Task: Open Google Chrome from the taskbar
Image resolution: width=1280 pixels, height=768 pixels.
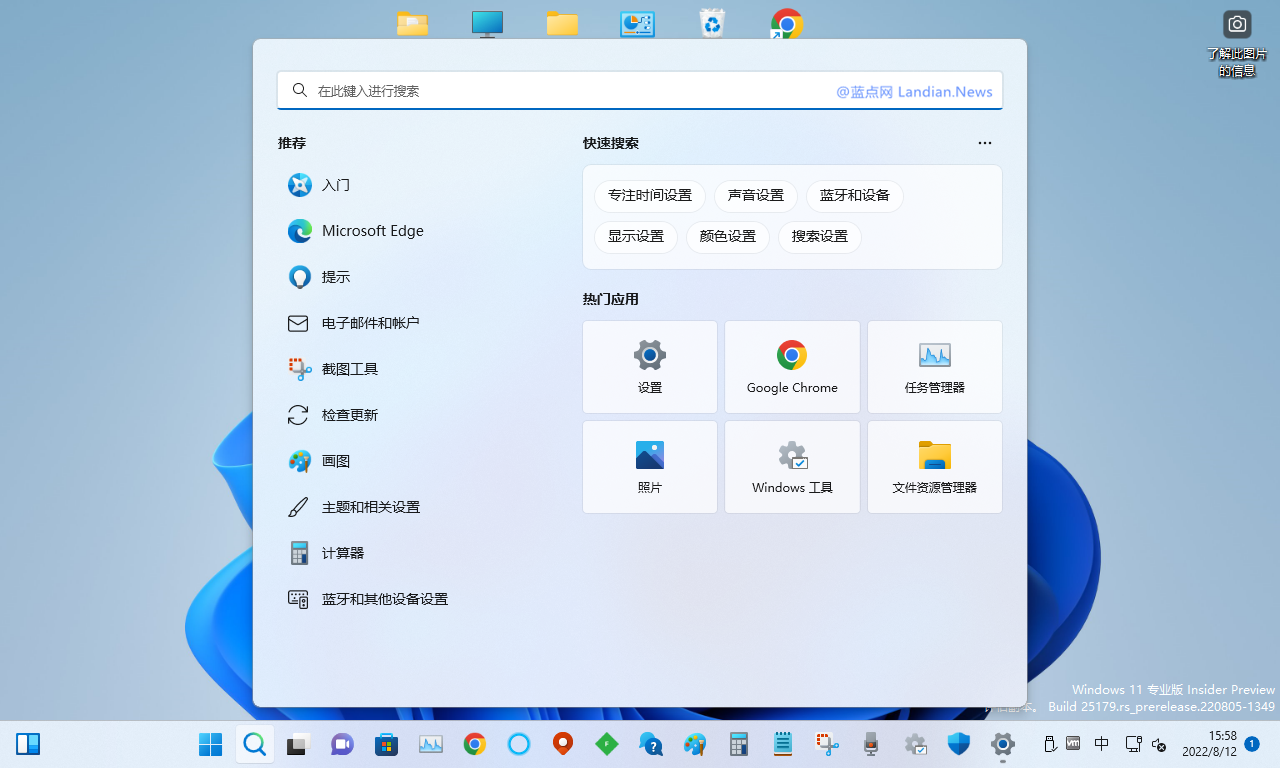Action: pos(475,744)
